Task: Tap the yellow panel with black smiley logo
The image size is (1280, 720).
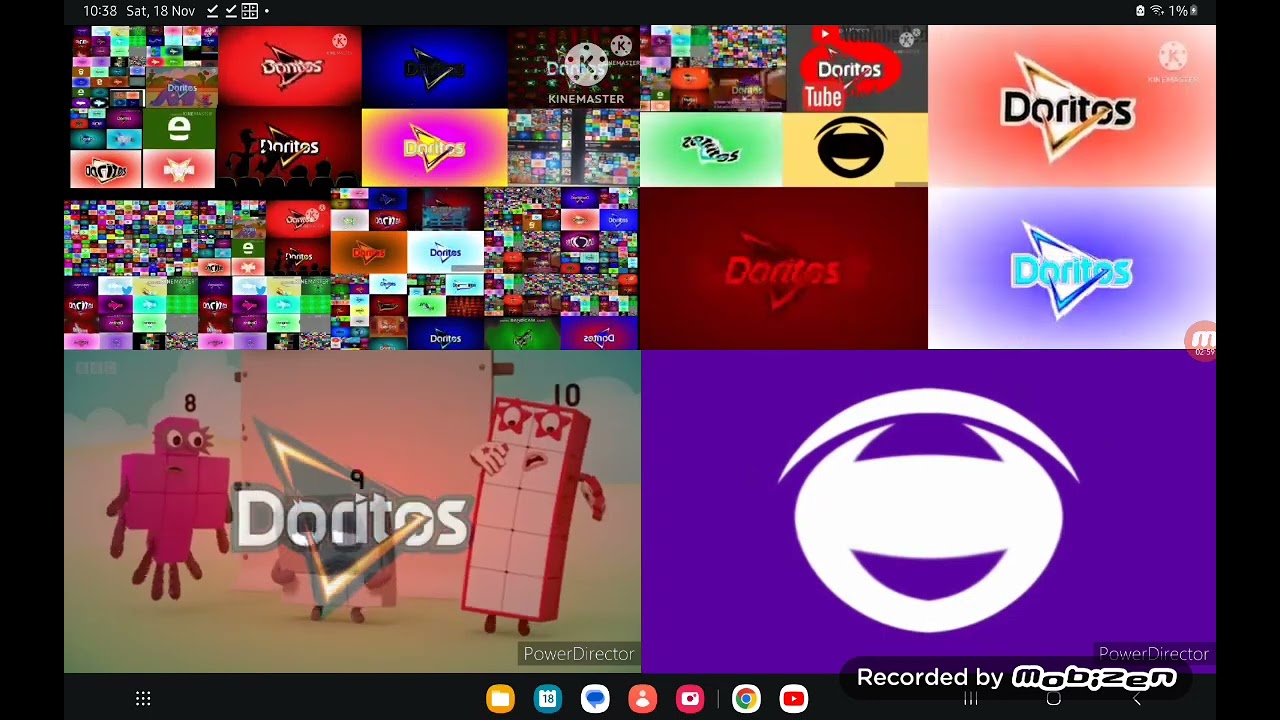Action: click(855, 149)
